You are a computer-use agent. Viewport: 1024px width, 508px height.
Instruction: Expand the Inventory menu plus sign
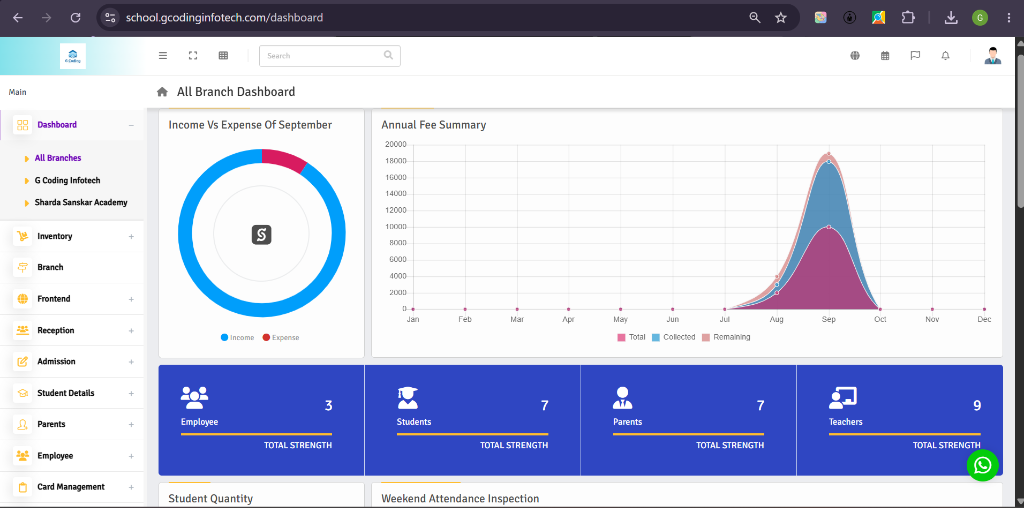(x=131, y=236)
